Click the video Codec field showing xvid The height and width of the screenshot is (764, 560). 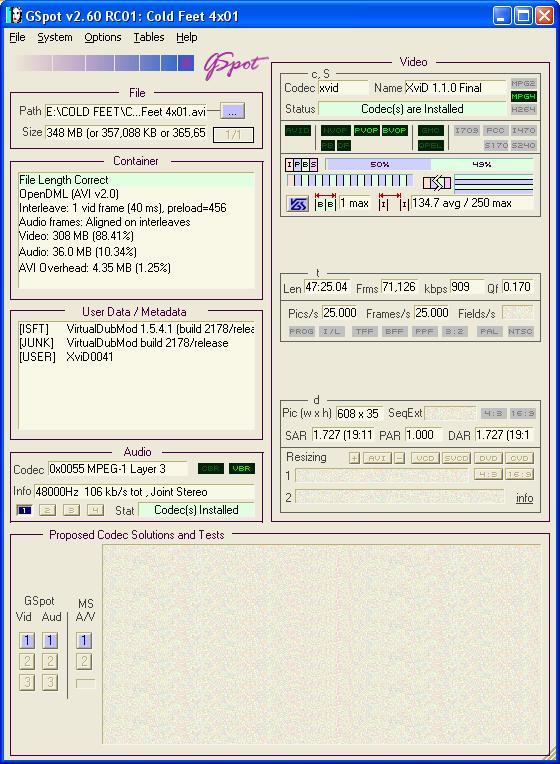click(x=343, y=88)
